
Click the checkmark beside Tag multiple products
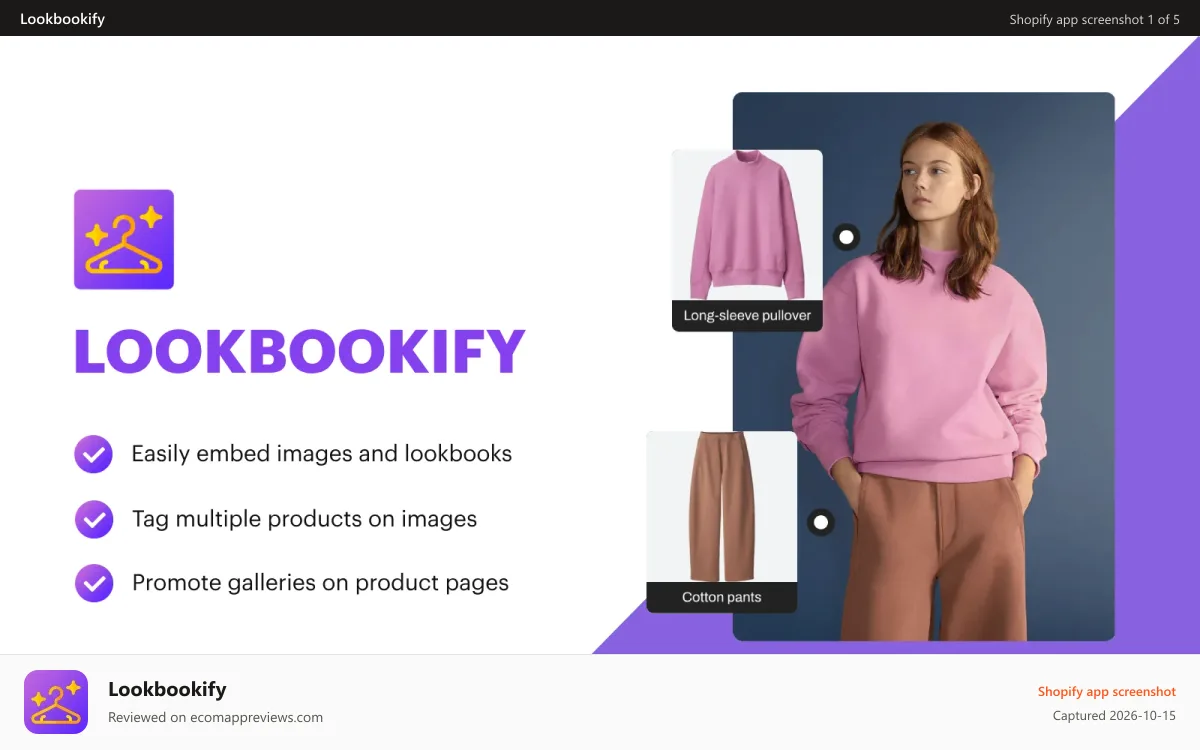click(x=94, y=519)
